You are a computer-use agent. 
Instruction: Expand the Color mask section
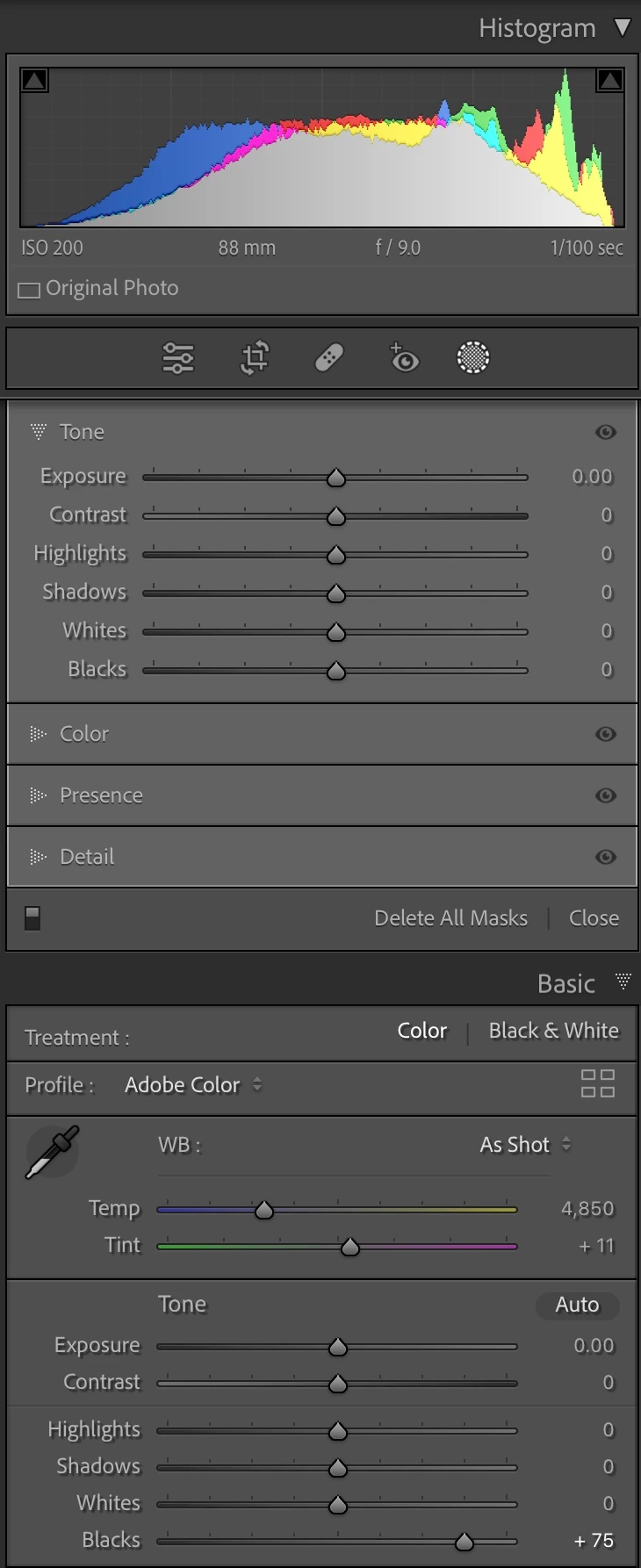[84, 734]
